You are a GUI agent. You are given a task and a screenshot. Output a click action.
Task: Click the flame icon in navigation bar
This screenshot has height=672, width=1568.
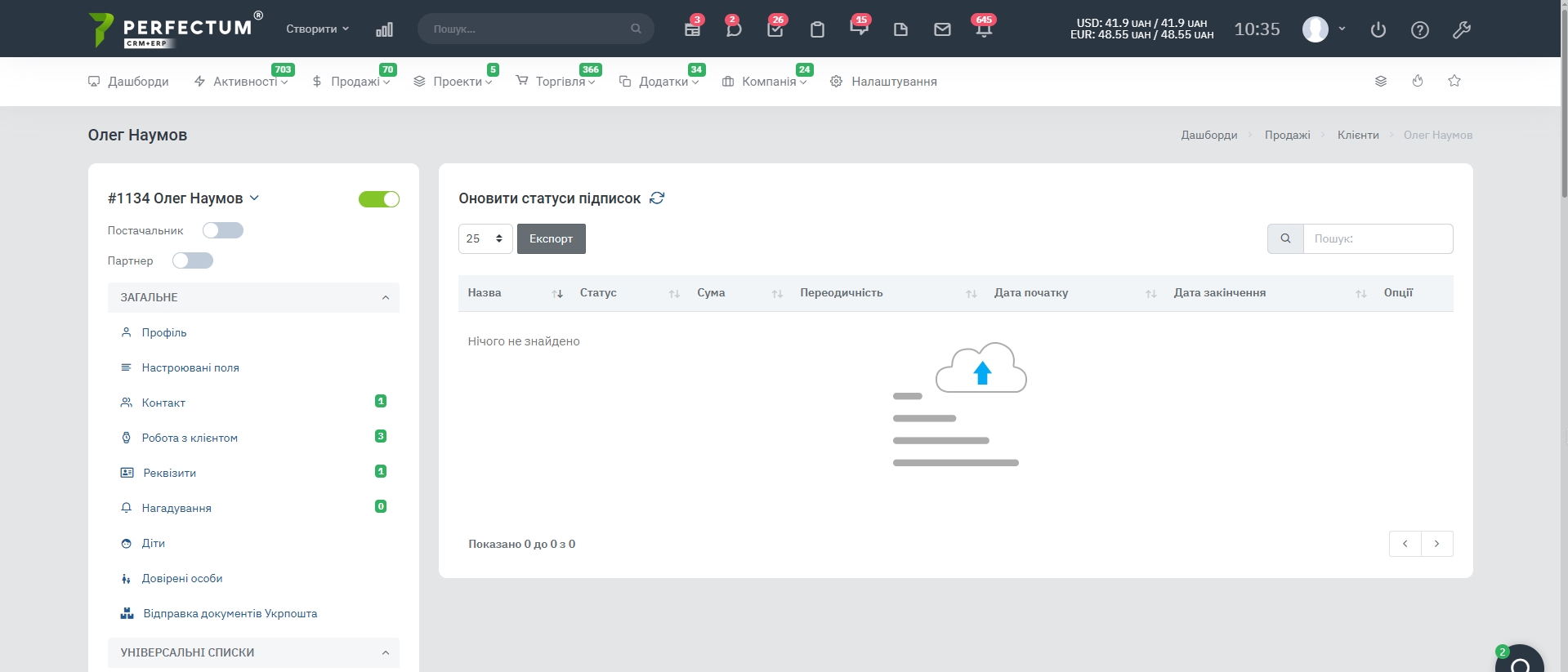(1418, 81)
